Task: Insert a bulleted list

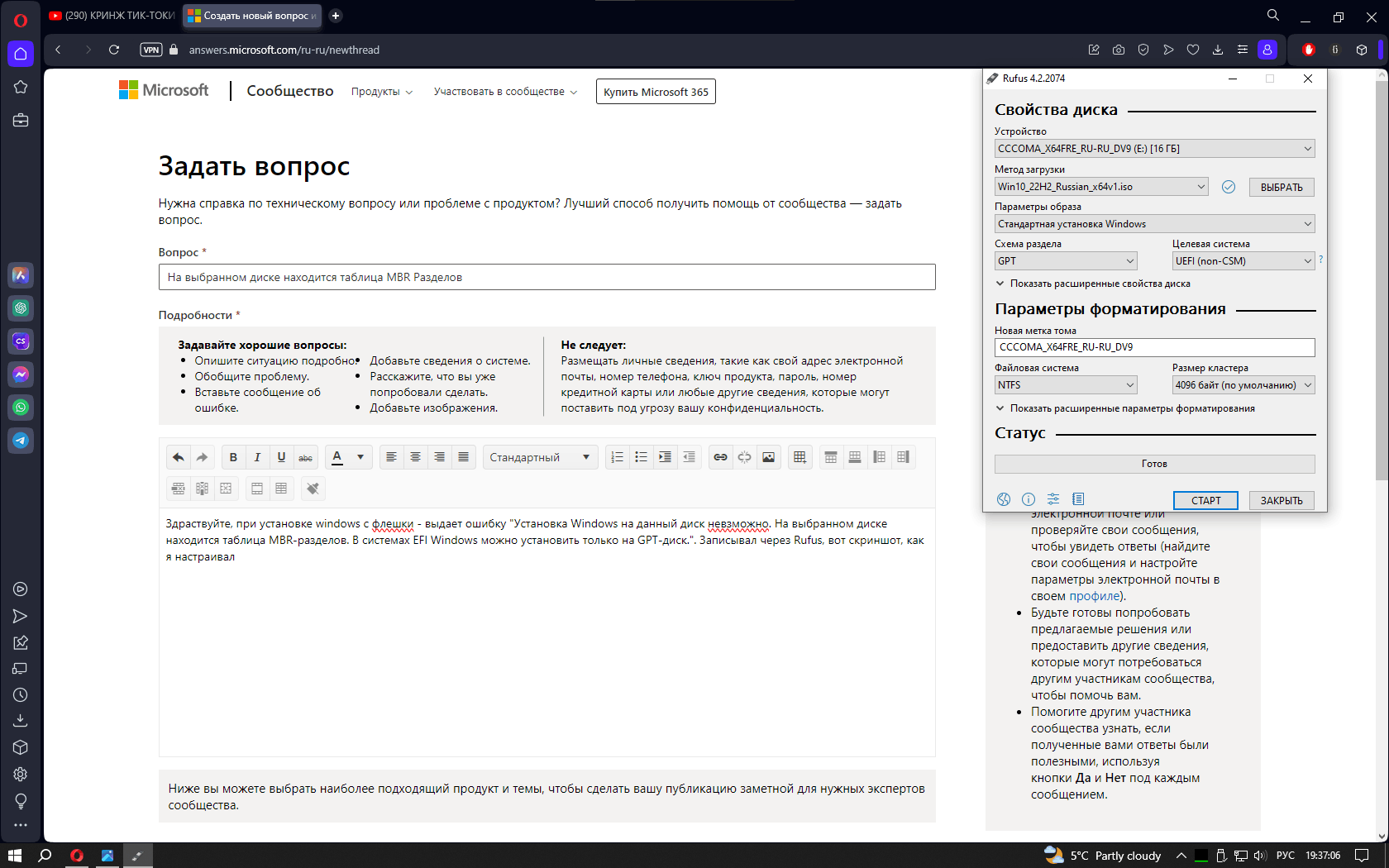Action: point(642,457)
